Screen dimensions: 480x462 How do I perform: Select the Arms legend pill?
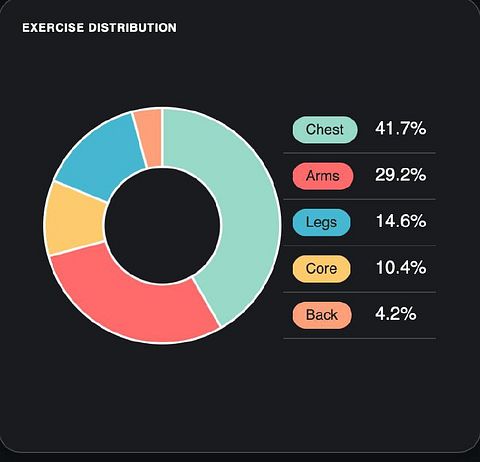click(323, 176)
